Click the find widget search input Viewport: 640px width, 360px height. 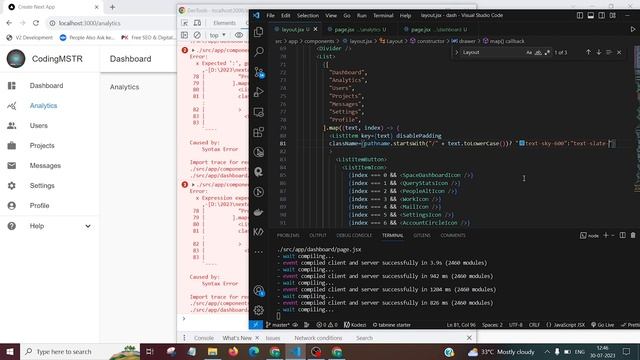(x=492, y=52)
